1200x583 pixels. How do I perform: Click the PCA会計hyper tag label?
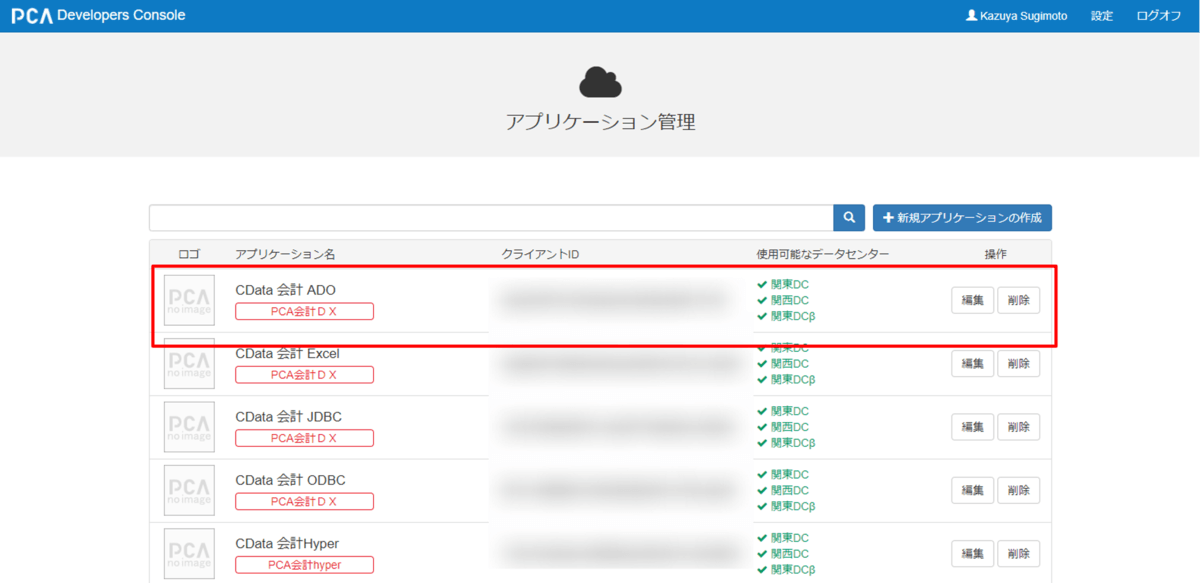(304, 565)
